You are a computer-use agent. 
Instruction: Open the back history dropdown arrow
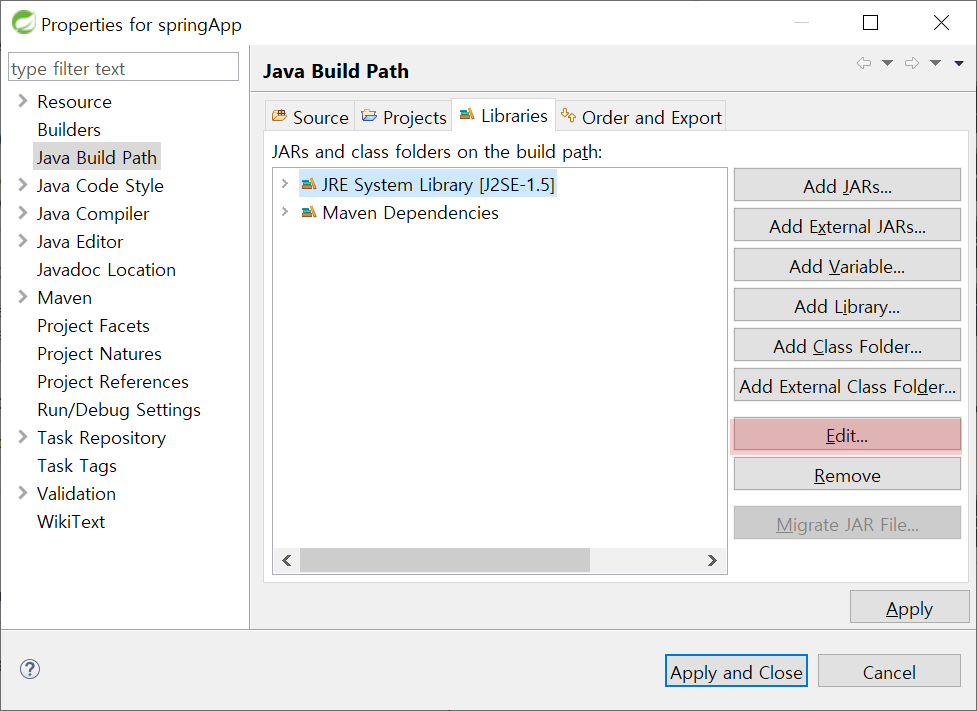pos(887,63)
